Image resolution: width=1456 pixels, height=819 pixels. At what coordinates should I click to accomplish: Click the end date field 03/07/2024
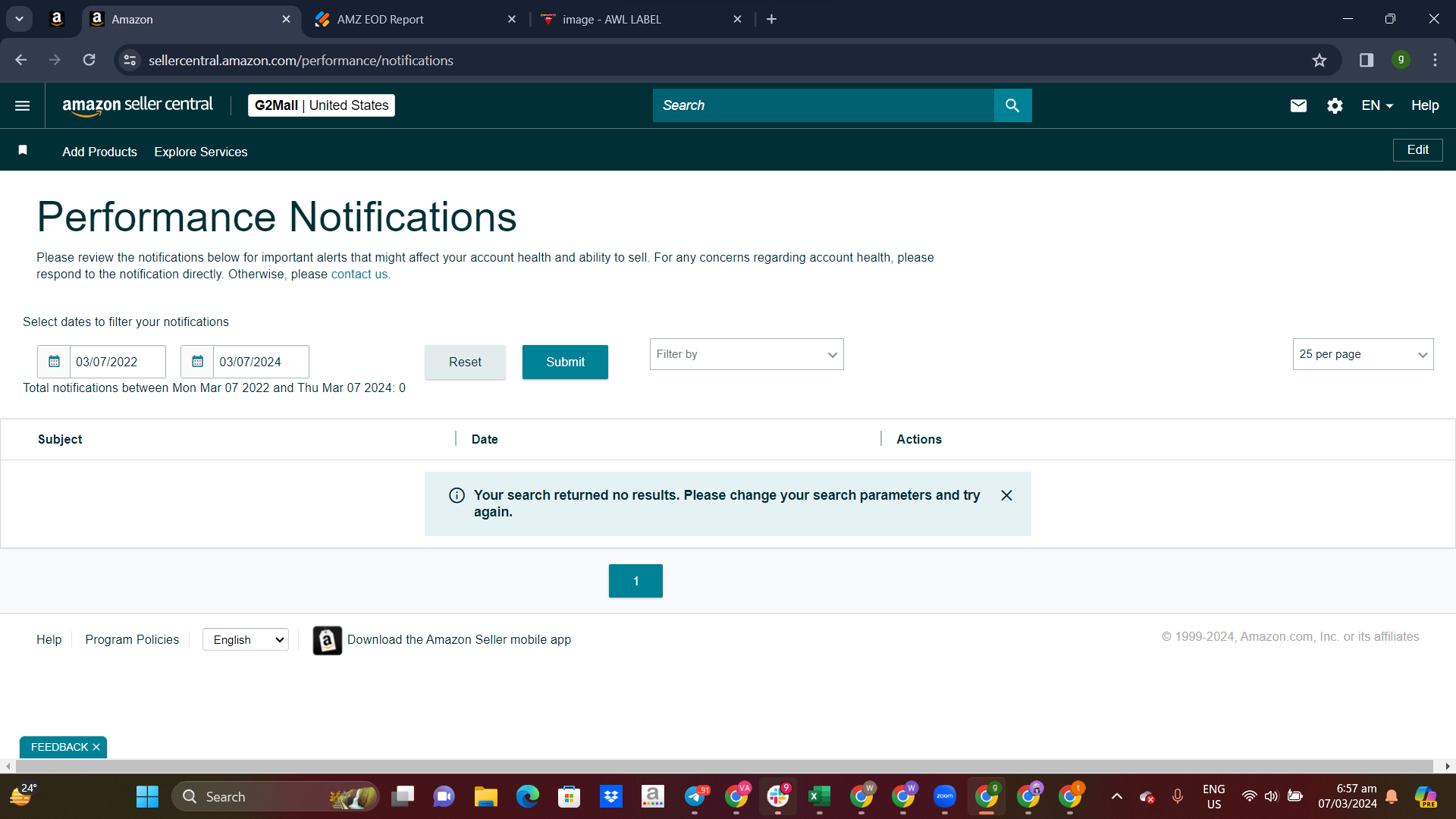[261, 362]
